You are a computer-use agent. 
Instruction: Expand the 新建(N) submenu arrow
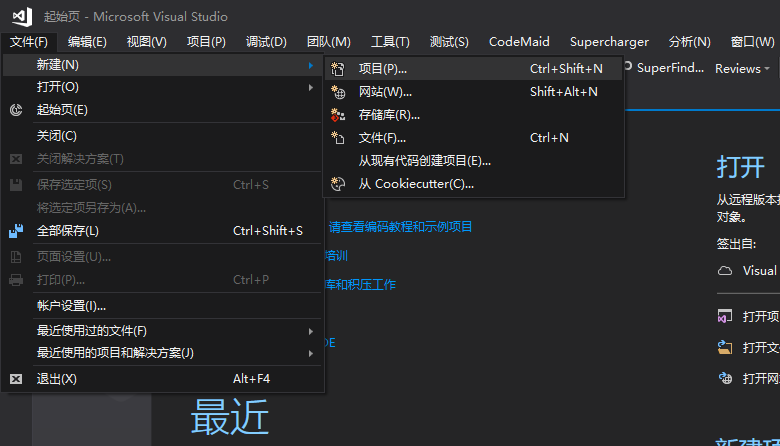[310, 65]
